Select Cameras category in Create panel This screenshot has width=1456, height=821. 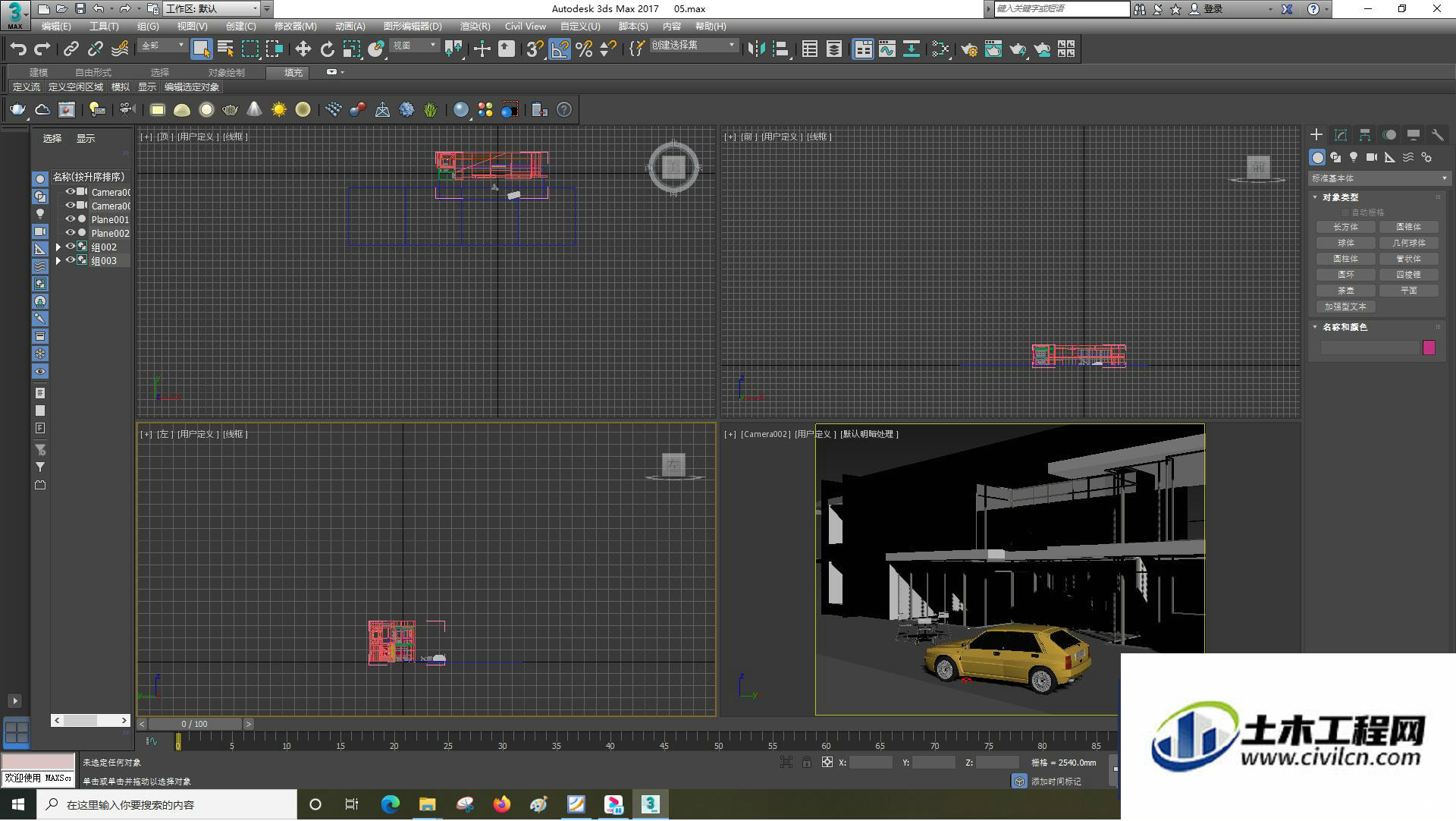pos(1372,157)
